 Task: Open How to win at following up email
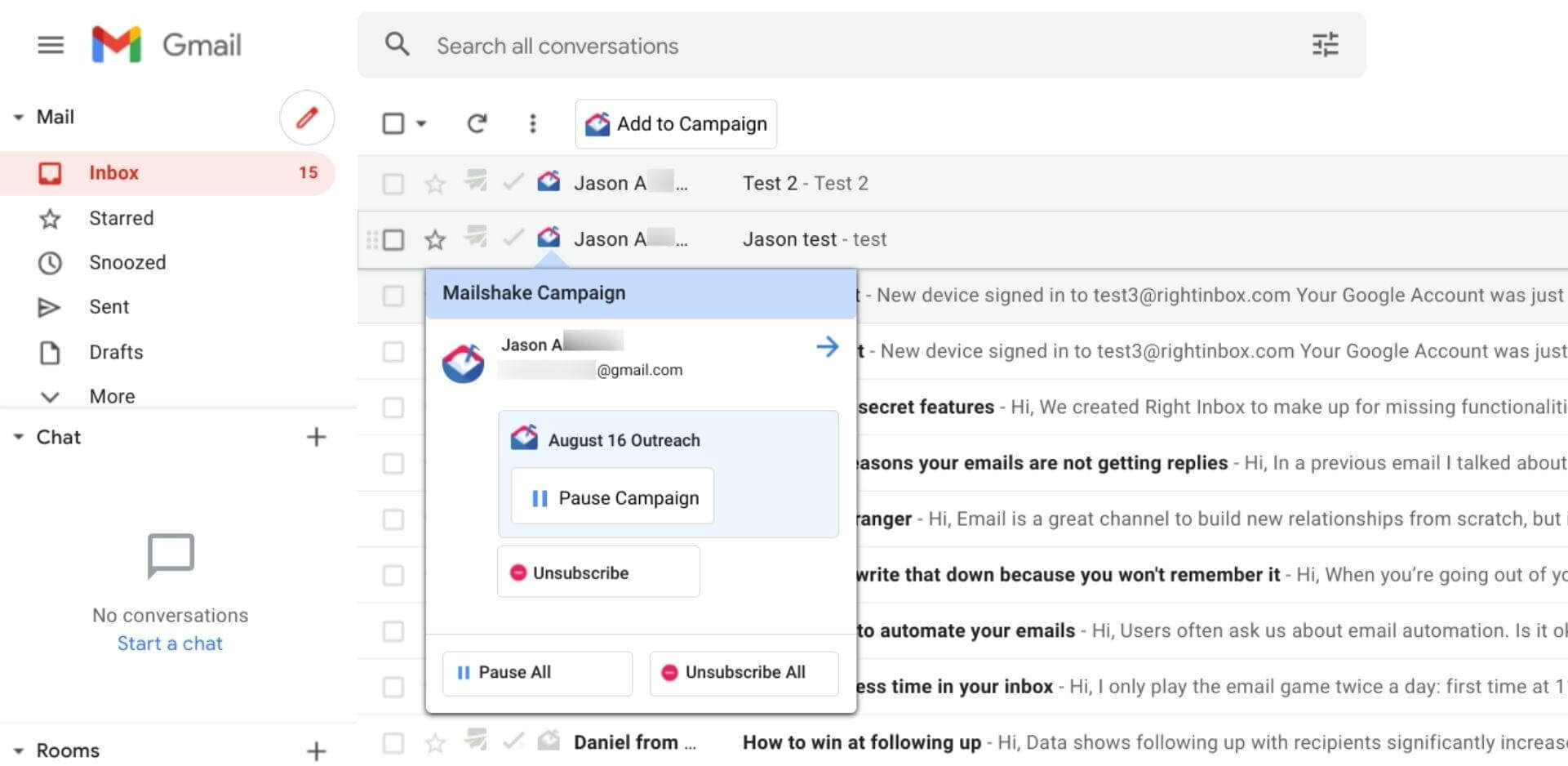pyautogui.click(x=963, y=743)
